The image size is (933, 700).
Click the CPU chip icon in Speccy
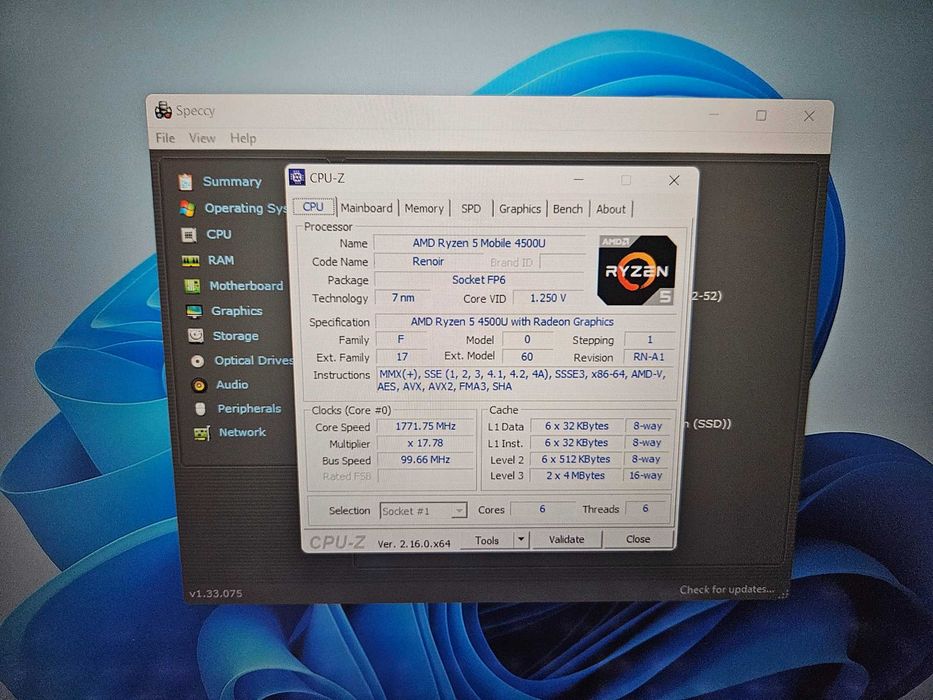pos(189,235)
